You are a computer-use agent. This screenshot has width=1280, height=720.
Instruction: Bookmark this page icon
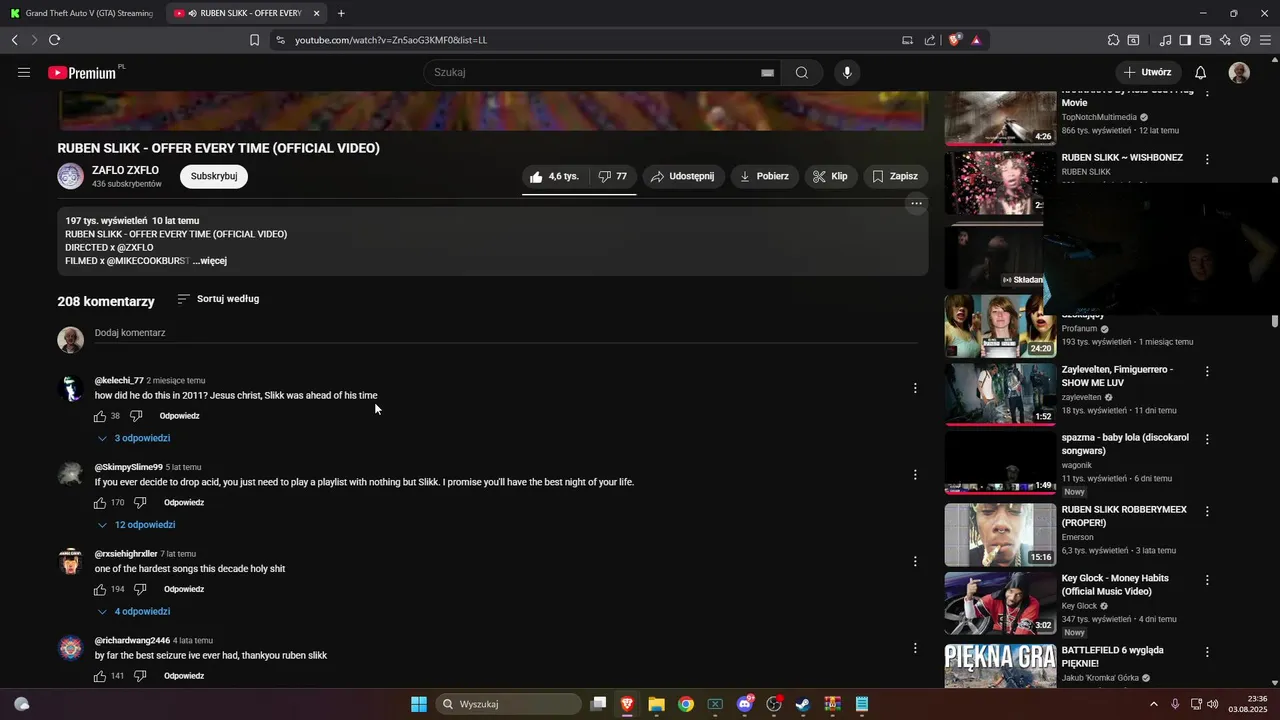coord(254,40)
